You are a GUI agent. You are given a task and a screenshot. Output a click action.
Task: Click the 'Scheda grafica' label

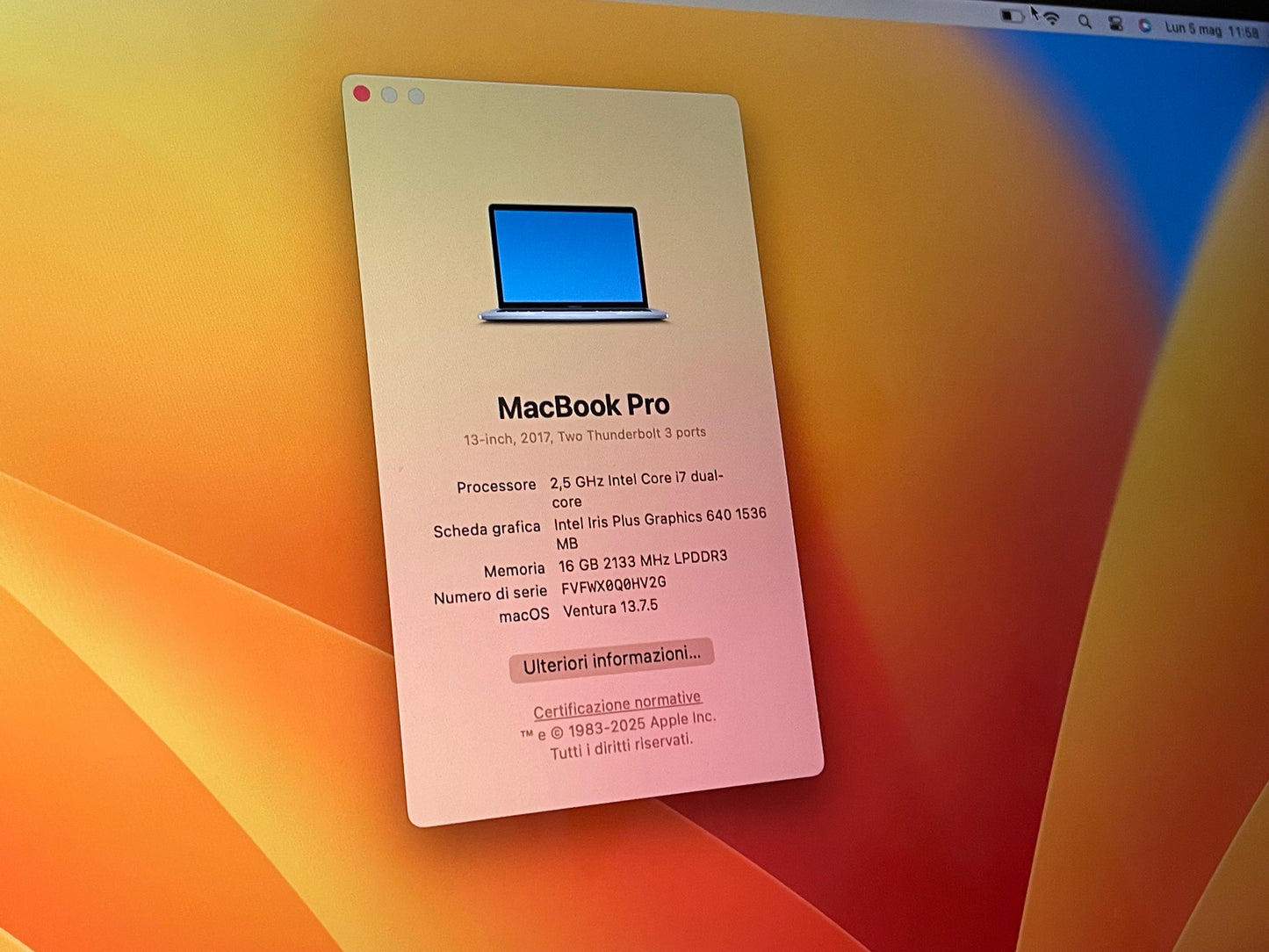click(x=487, y=529)
